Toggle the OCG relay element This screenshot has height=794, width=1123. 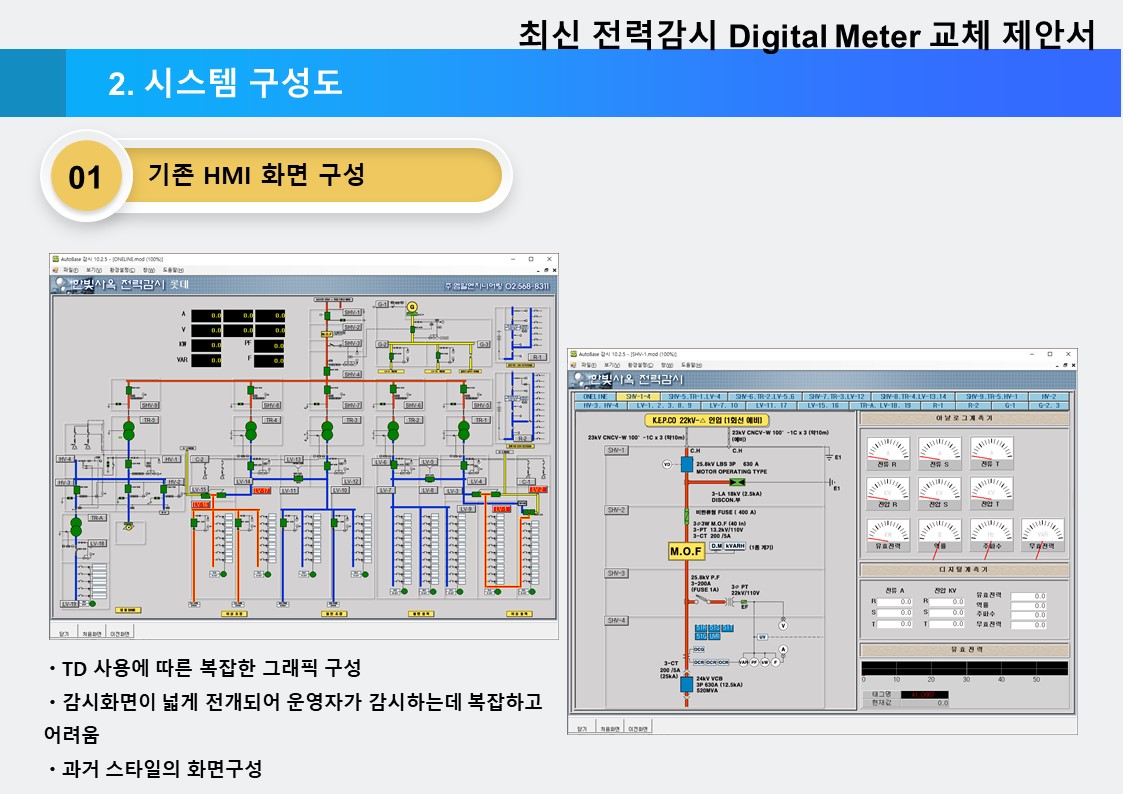699,647
